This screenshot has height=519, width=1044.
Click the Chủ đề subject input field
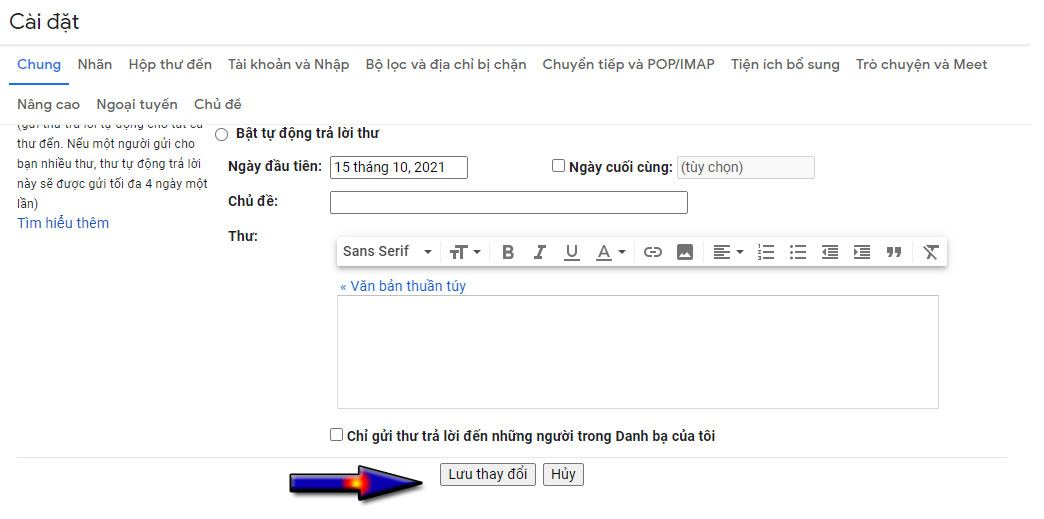tap(509, 203)
